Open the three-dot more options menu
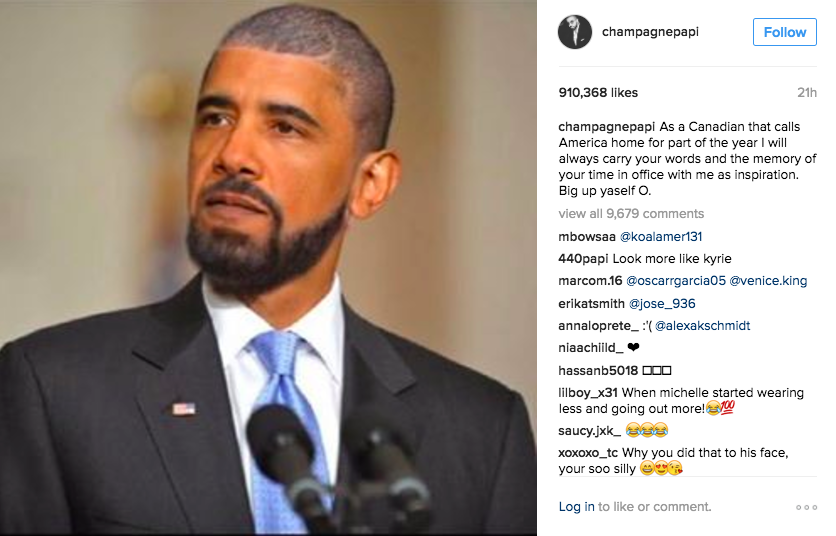The height and width of the screenshot is (536, 836). [x=806, y=507]
